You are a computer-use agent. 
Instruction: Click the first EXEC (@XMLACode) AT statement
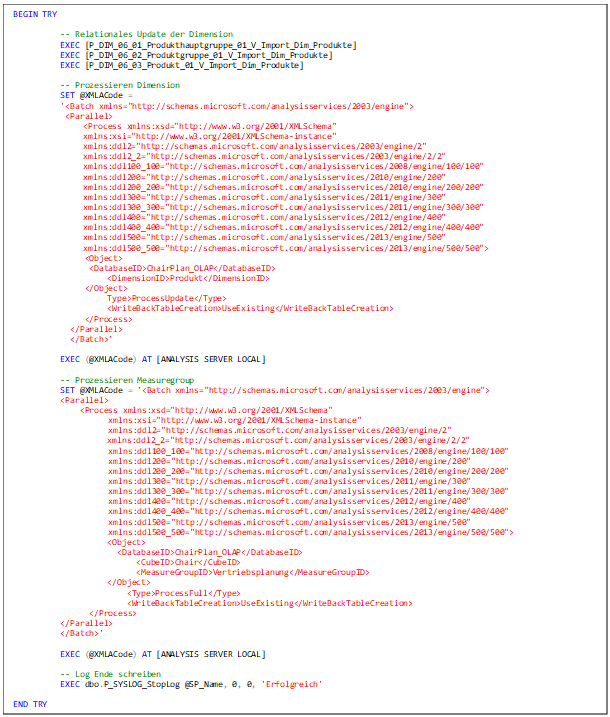pyautogui.click(x=162, y=358)
